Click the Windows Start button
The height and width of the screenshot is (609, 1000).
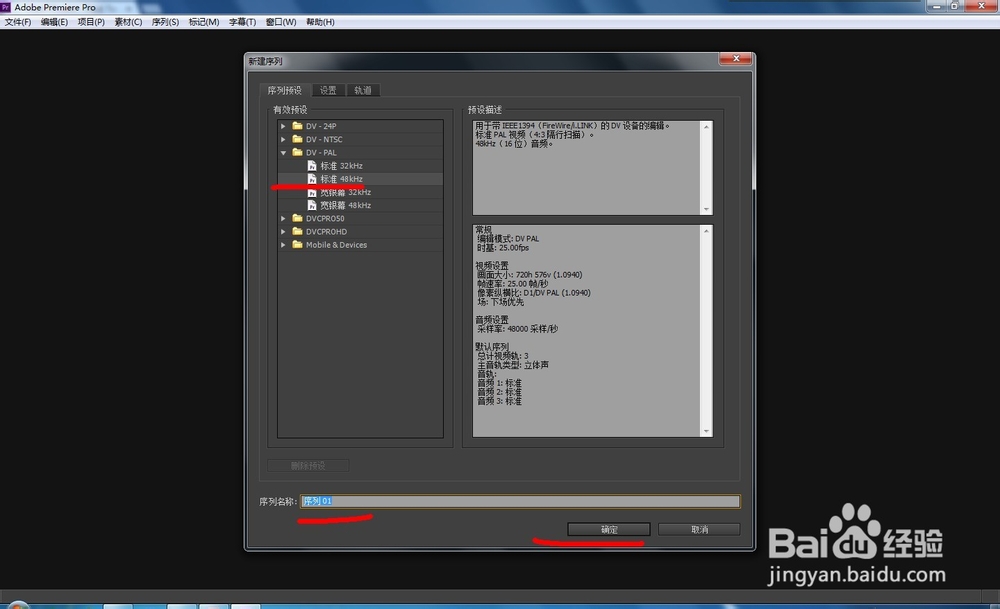(x=17, y=605)
